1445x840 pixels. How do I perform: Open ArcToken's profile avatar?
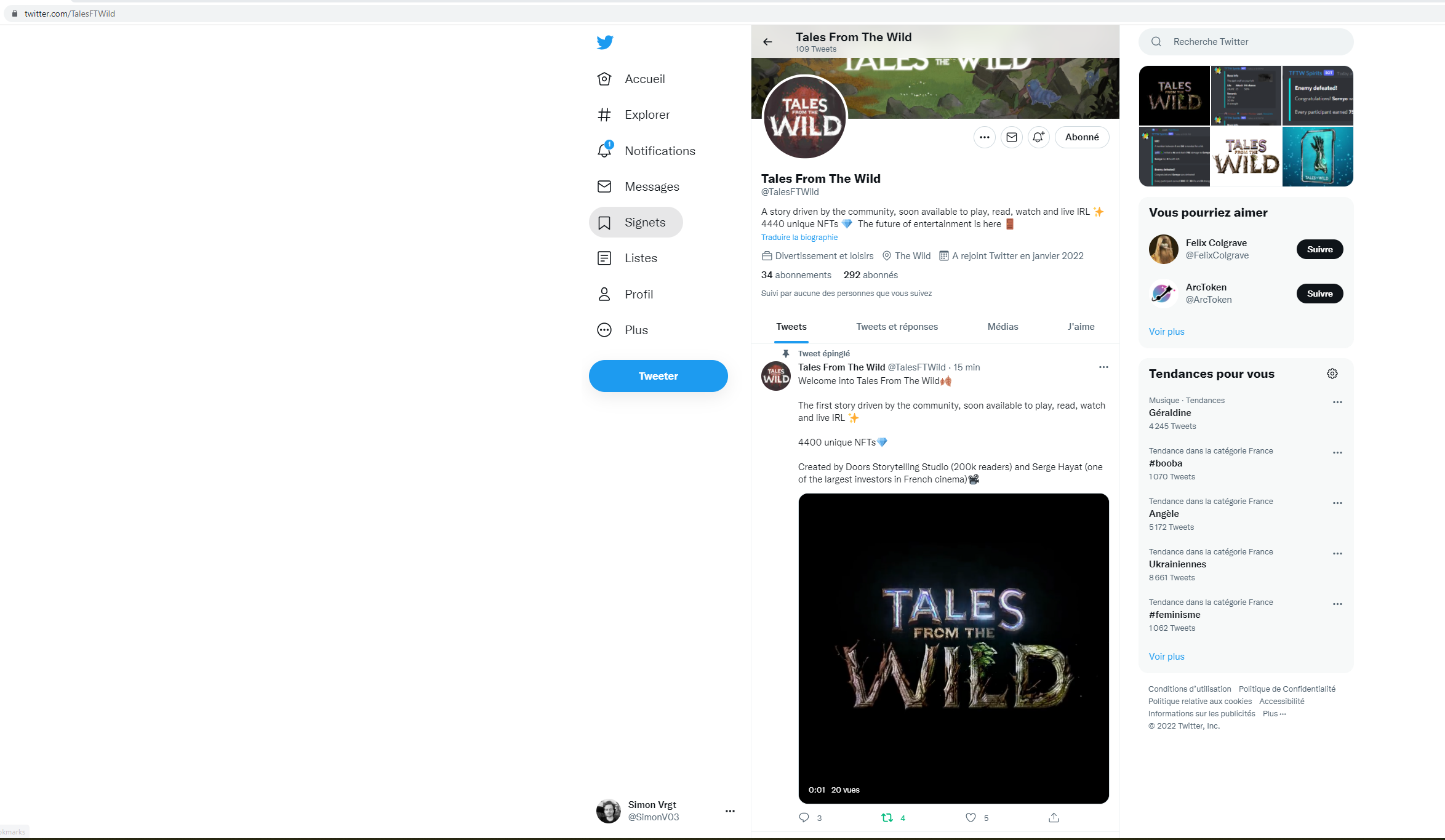[1163, 294]
